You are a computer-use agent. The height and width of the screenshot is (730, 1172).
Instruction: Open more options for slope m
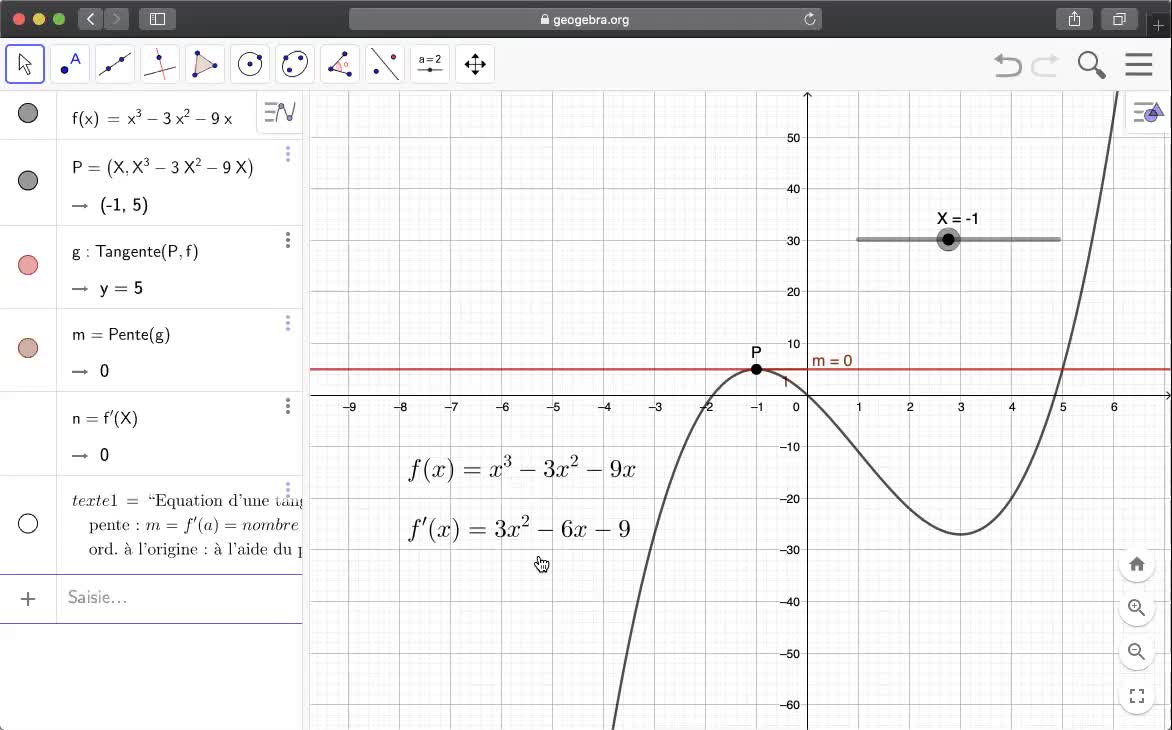pos(288,323)
